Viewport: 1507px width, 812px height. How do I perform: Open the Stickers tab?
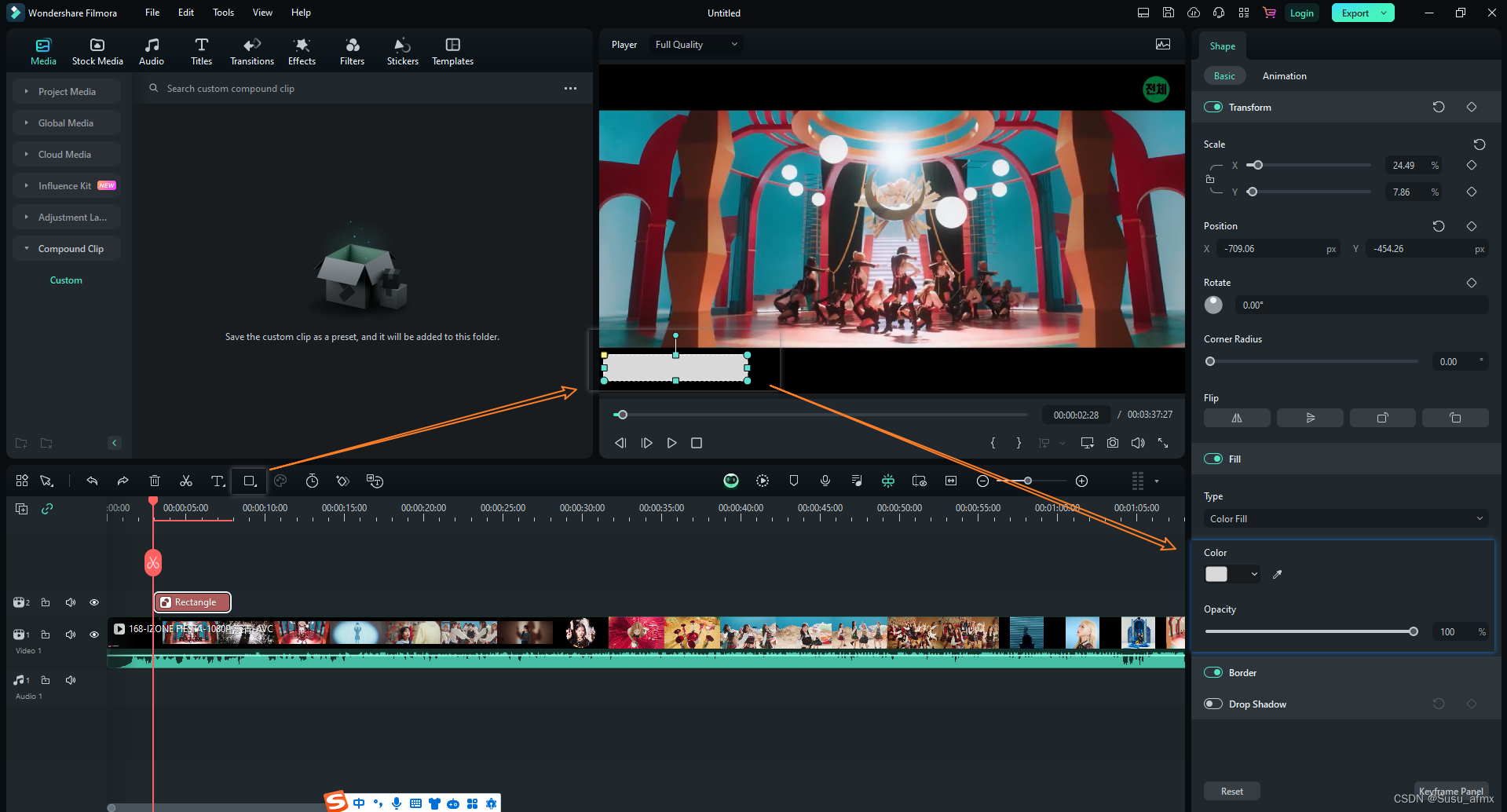coord(402,52)
